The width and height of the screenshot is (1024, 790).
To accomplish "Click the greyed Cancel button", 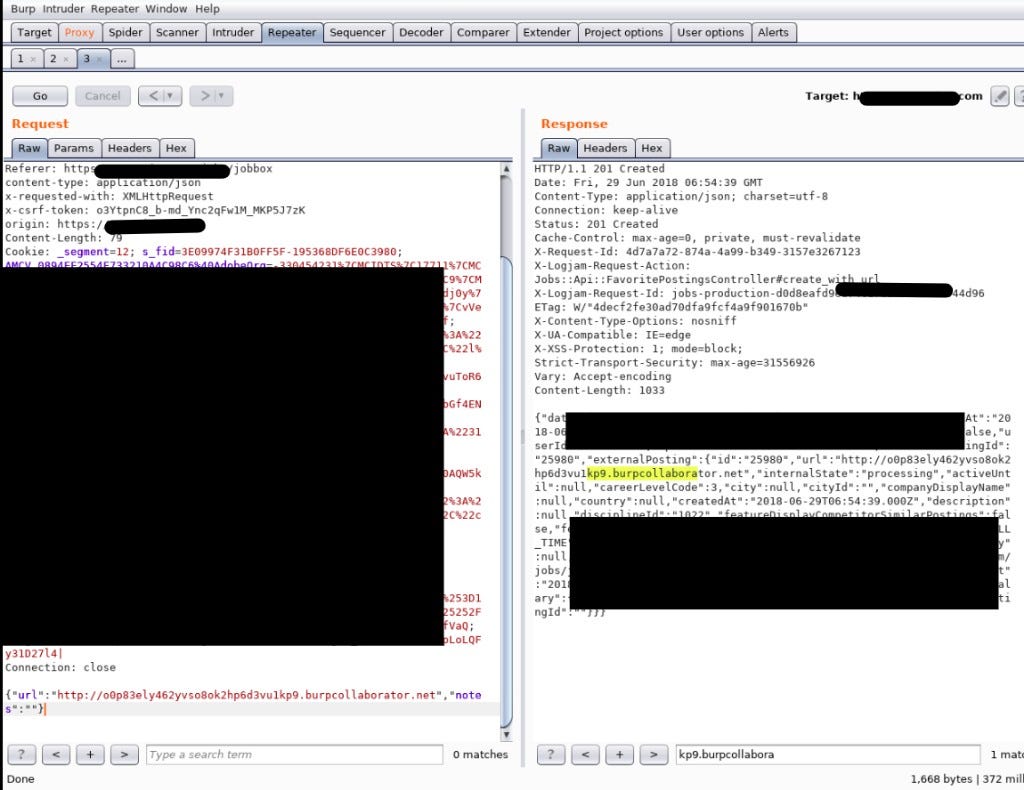I will [103, 96].
